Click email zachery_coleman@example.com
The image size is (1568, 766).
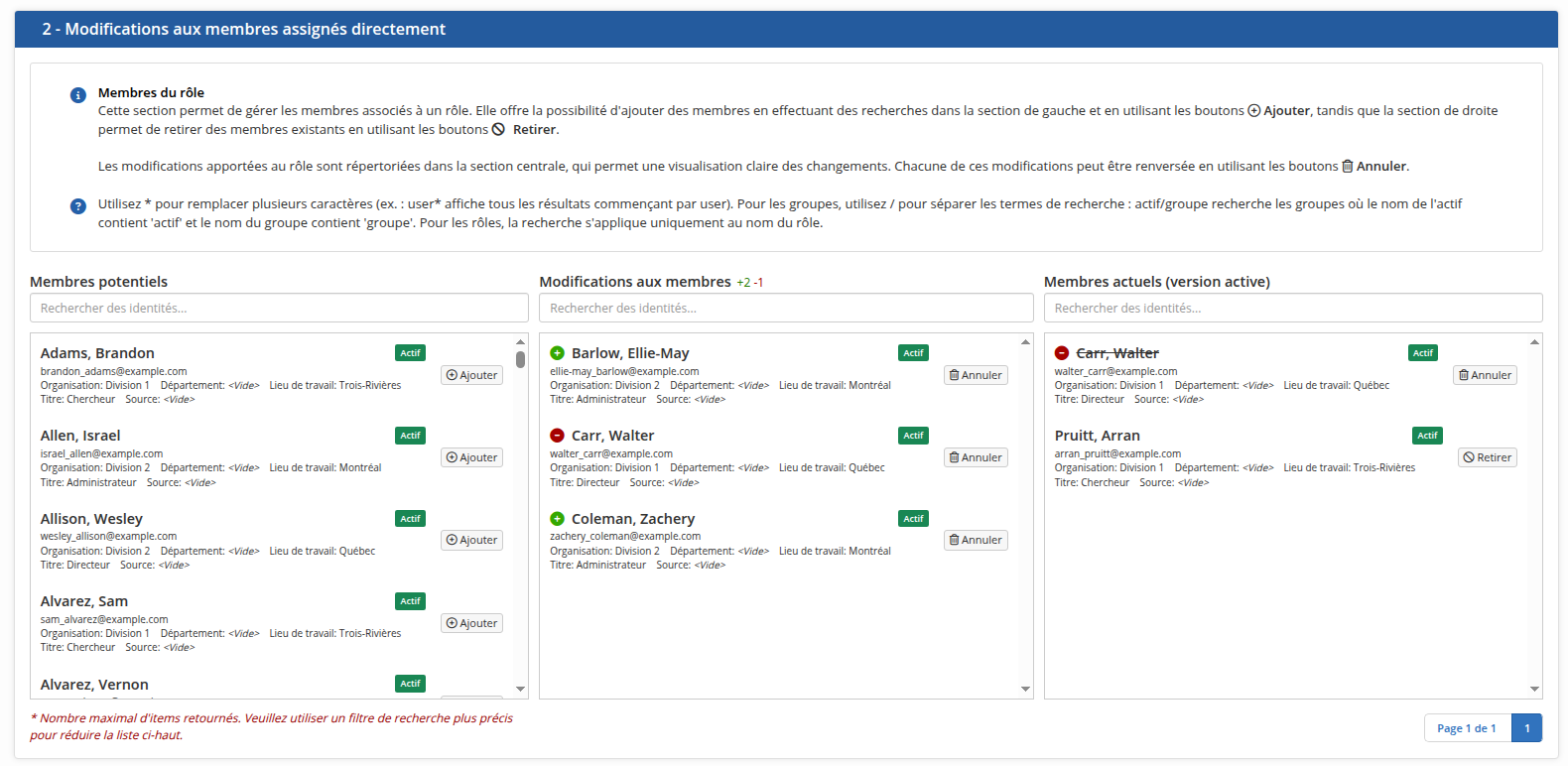click(x=625, y=536)
